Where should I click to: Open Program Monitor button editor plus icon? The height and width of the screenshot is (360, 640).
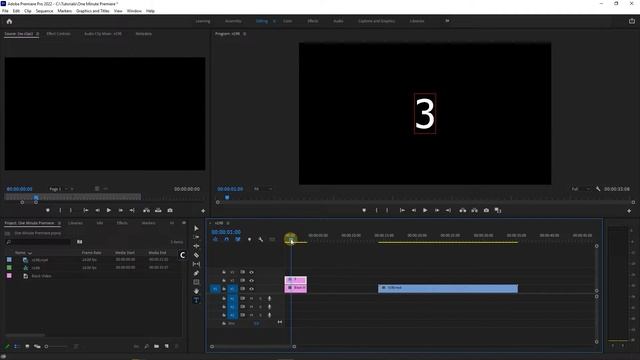click(x=629, y=211)
